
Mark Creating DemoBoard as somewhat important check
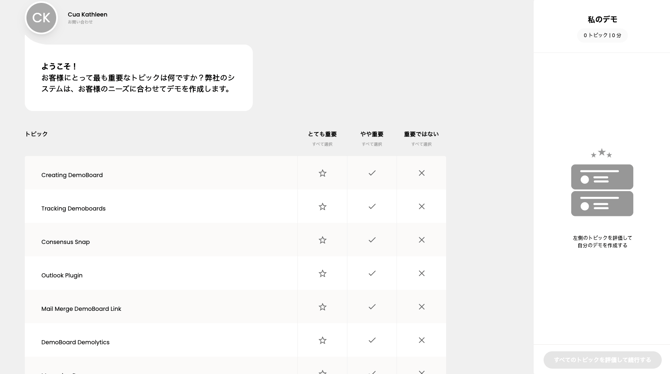click(372, 173)
